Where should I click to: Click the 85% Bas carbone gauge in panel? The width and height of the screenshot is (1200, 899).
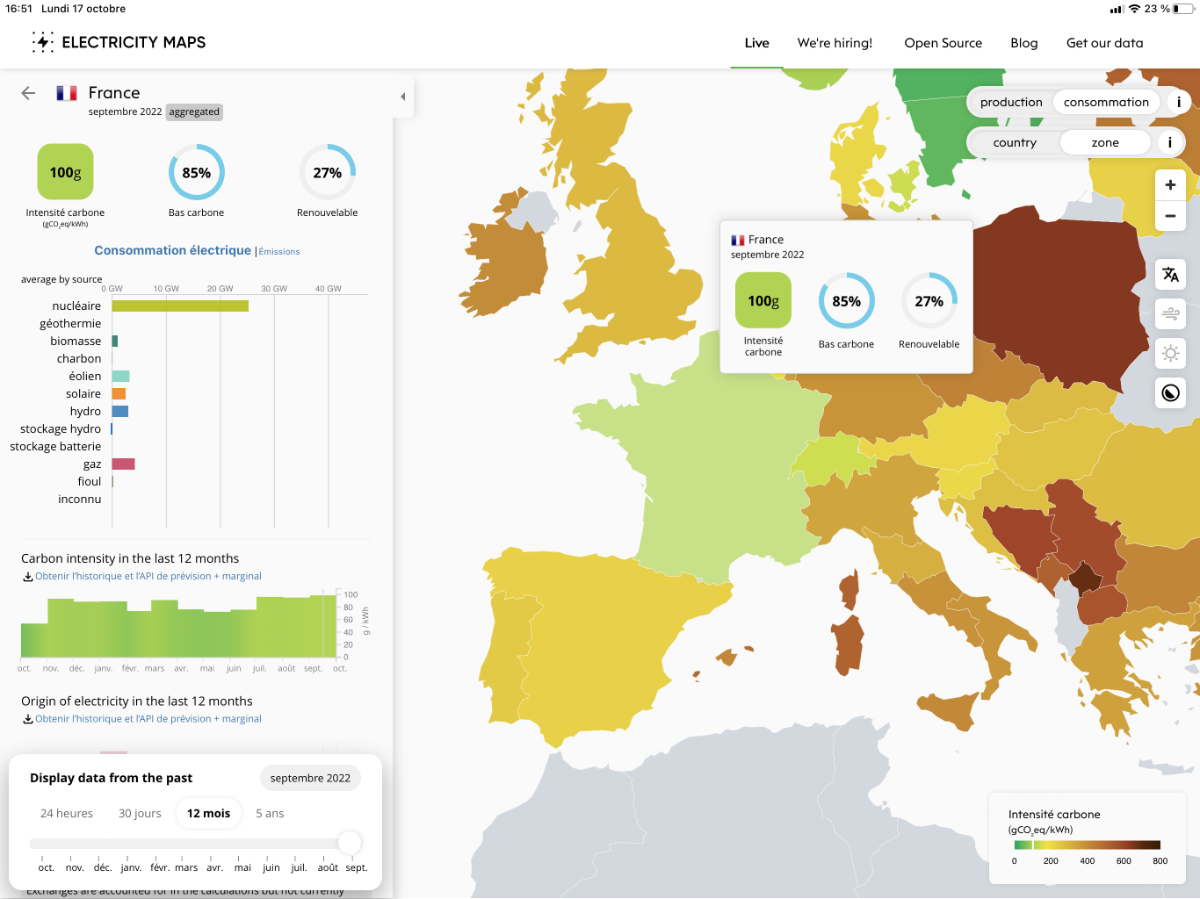coord(196,172)
